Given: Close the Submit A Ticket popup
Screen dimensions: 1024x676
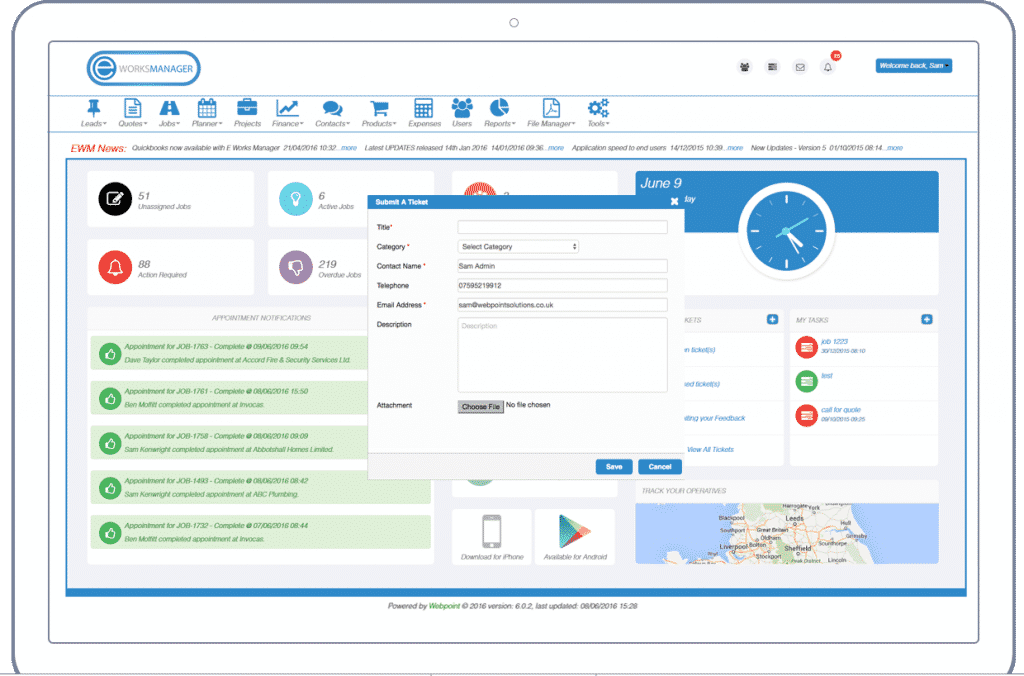Looking at the screenshot, I should click(675, 201).
